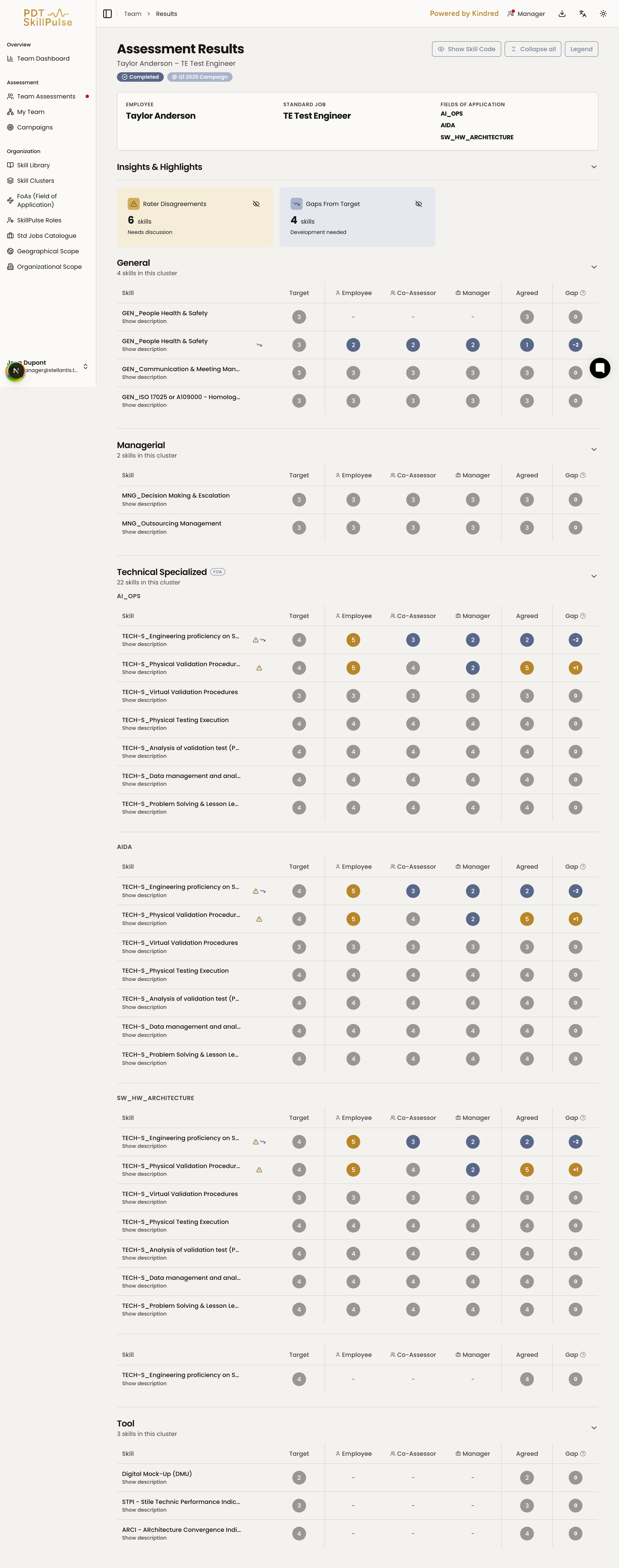The image size is (619, 1568).
Task: Hide the Gaps From Target card
Action: click(x=419, y=204)
